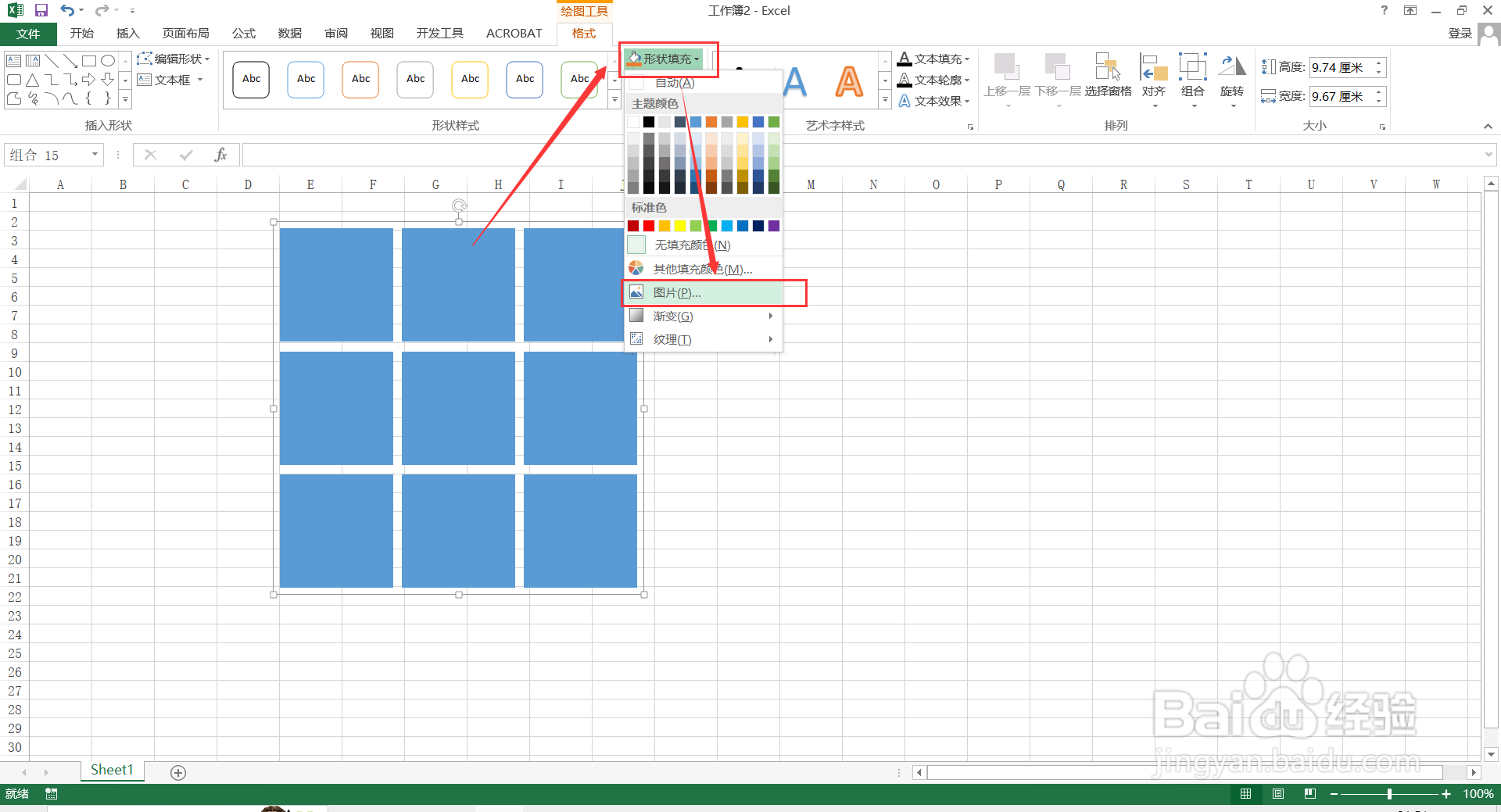Choose Automatic fill option
The image size is (1501, 812).
pos(703,83)
